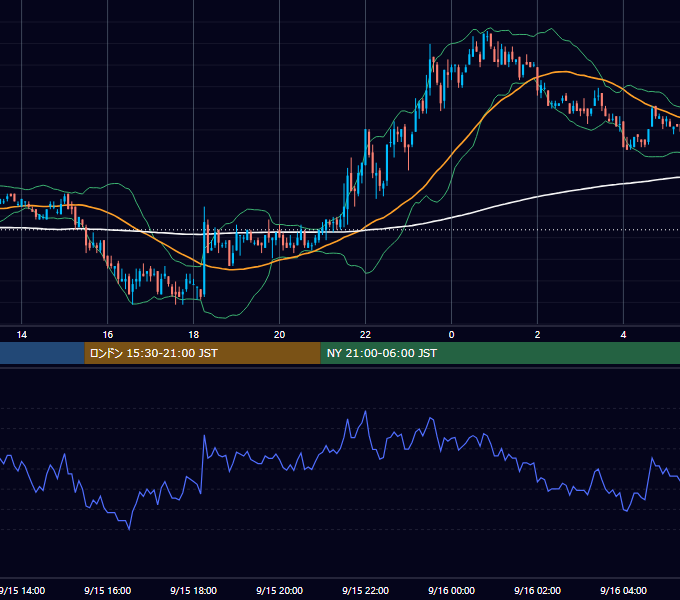Select the ロンドン 15:30-21:00 JST session bar

[x=202, y=353]
